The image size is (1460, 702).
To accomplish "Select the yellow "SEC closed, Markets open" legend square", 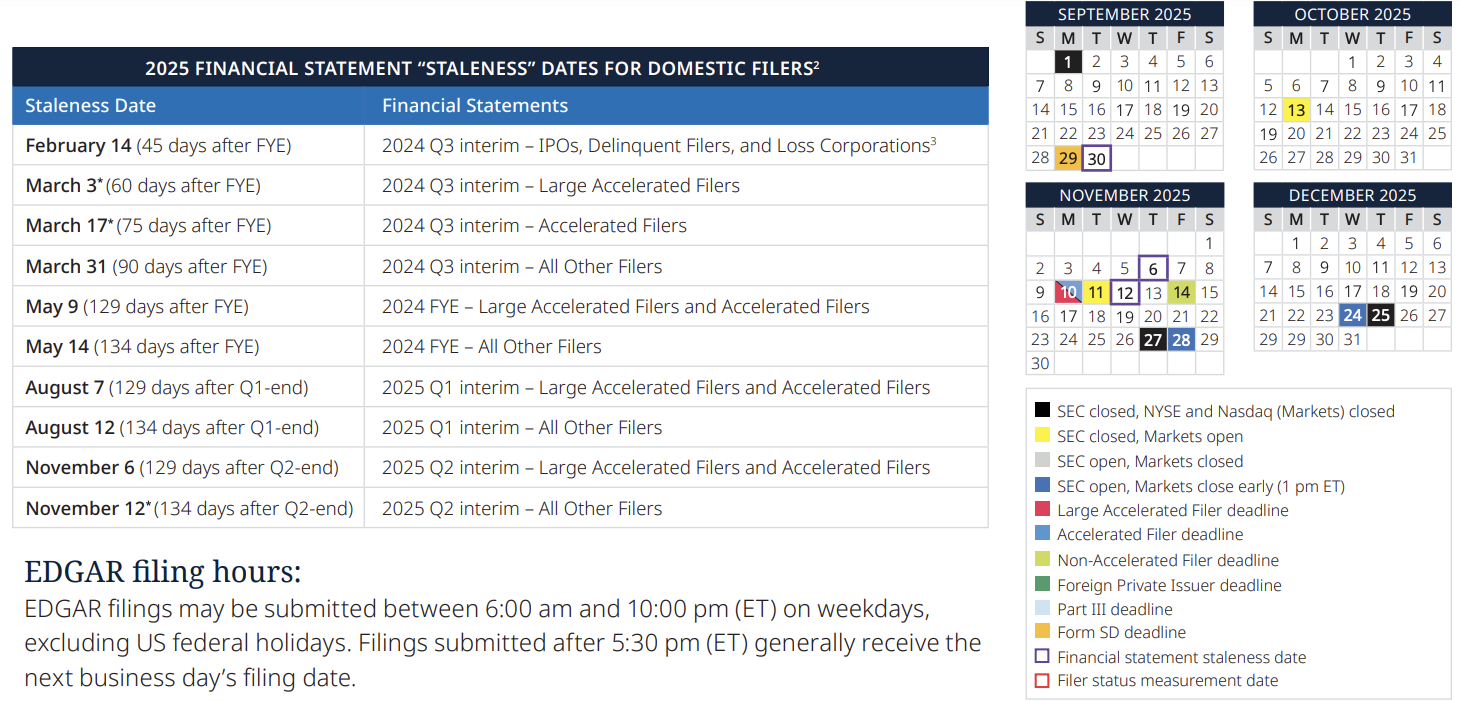I will 1040,436.
